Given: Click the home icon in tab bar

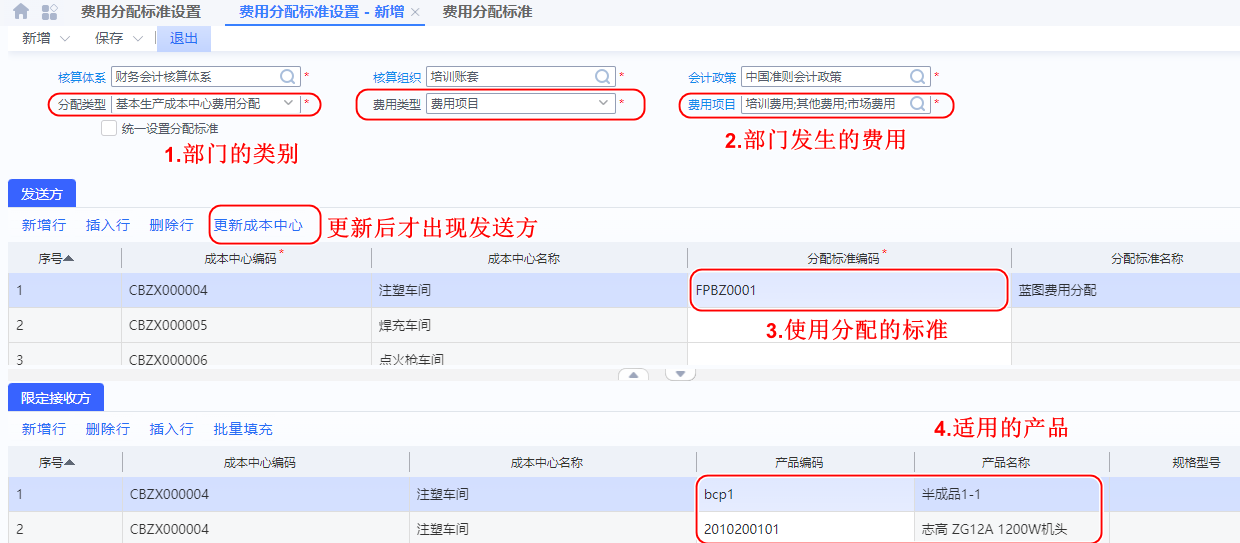Looking at the screenshot, I should click(21, 12).
